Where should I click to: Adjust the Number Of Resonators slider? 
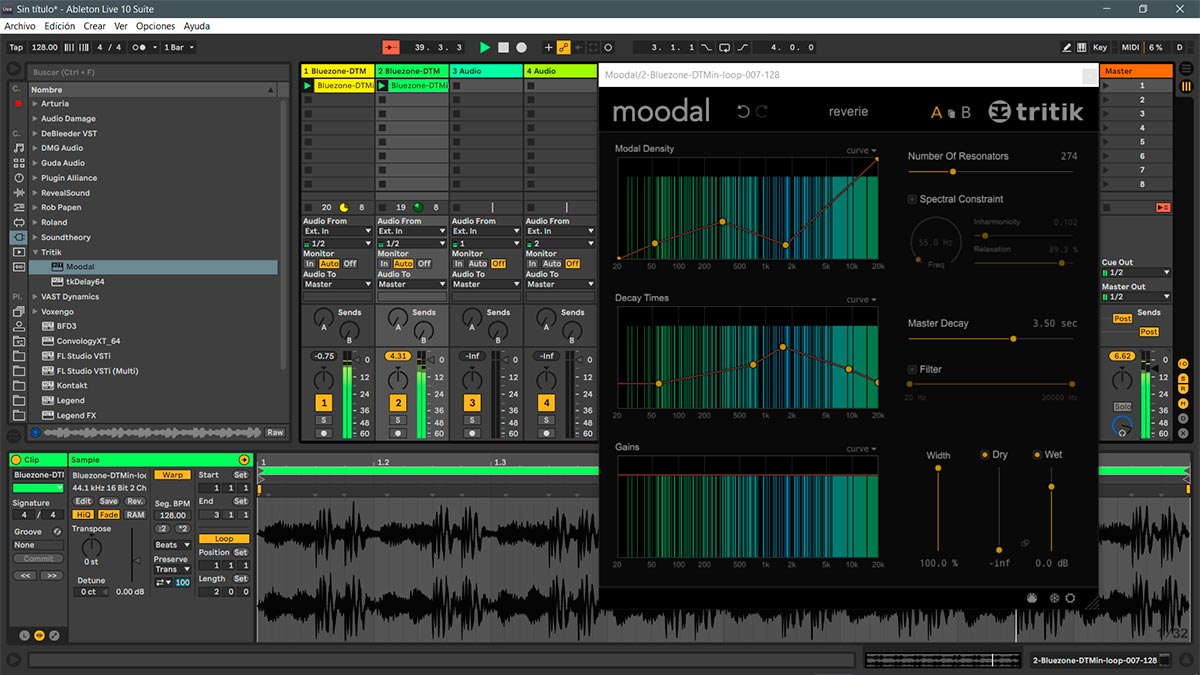point(951,172)
